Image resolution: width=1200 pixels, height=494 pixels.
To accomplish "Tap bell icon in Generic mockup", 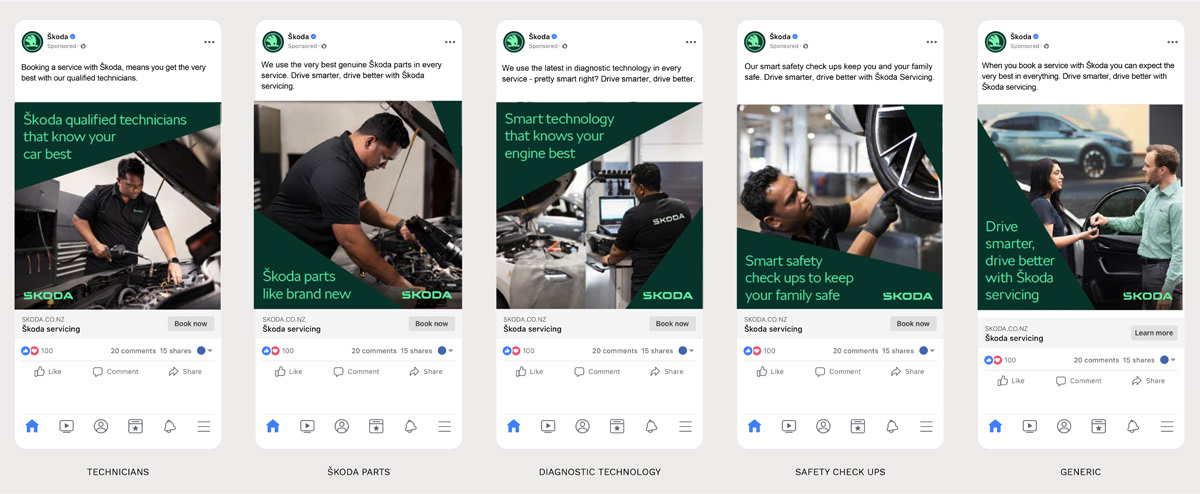I will (1133, 426).
